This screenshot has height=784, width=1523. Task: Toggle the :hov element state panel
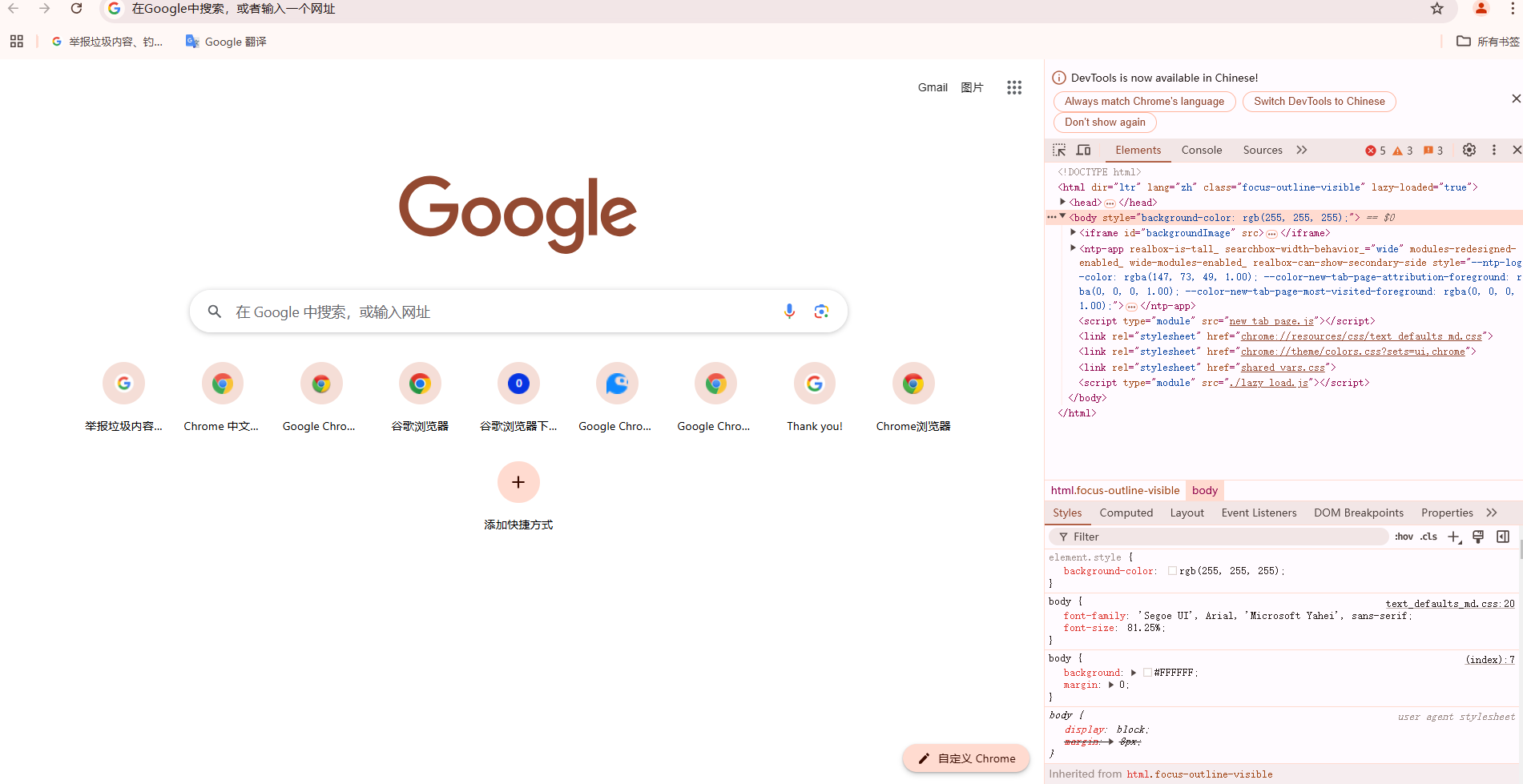[x=1404, y=537]
